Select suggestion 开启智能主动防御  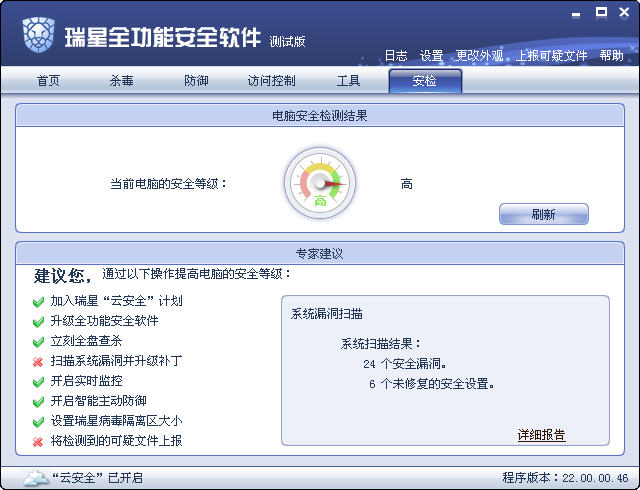(x=98, y=401)
